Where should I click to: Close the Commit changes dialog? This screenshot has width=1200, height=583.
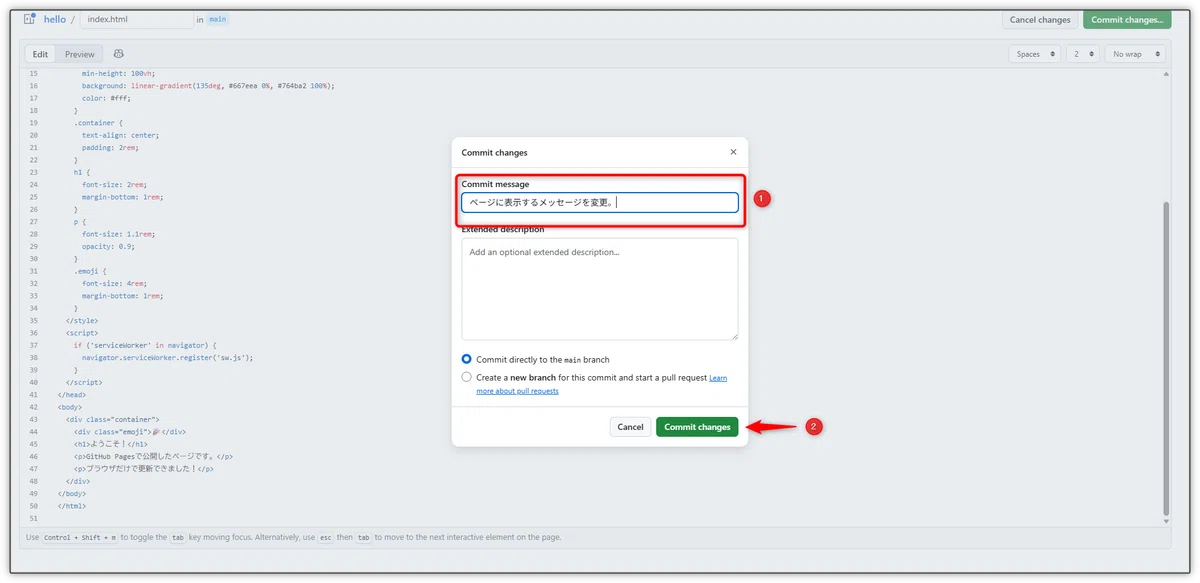[x=733, y=152]
